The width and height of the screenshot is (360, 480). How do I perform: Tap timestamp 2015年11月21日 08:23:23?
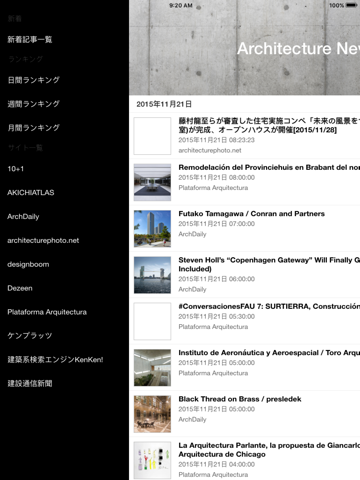[217, 140]
